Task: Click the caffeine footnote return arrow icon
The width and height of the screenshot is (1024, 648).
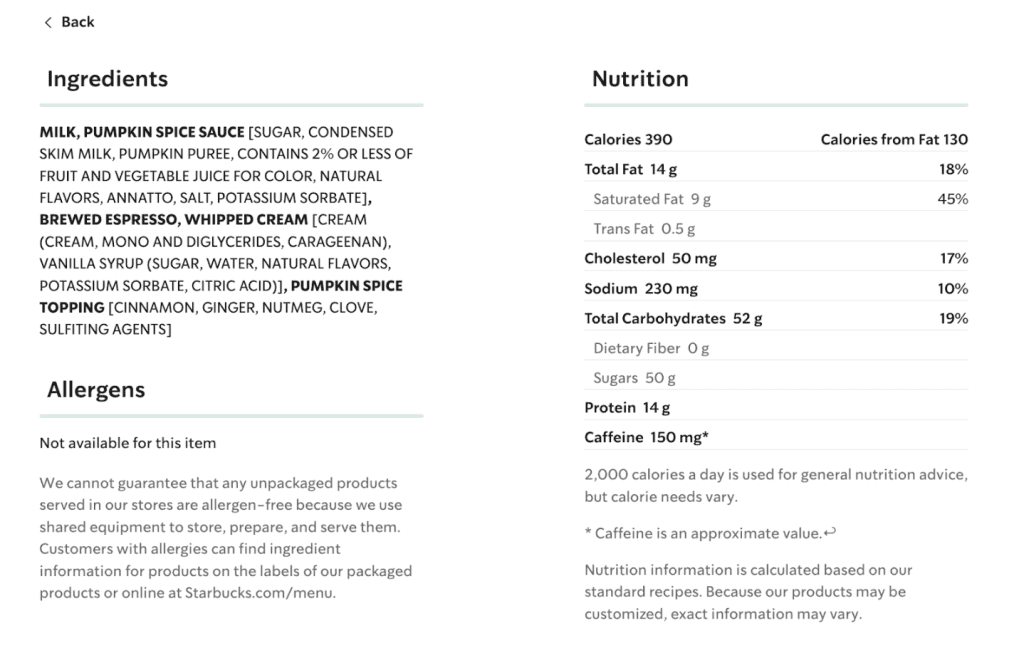Action: click(830, 532)
